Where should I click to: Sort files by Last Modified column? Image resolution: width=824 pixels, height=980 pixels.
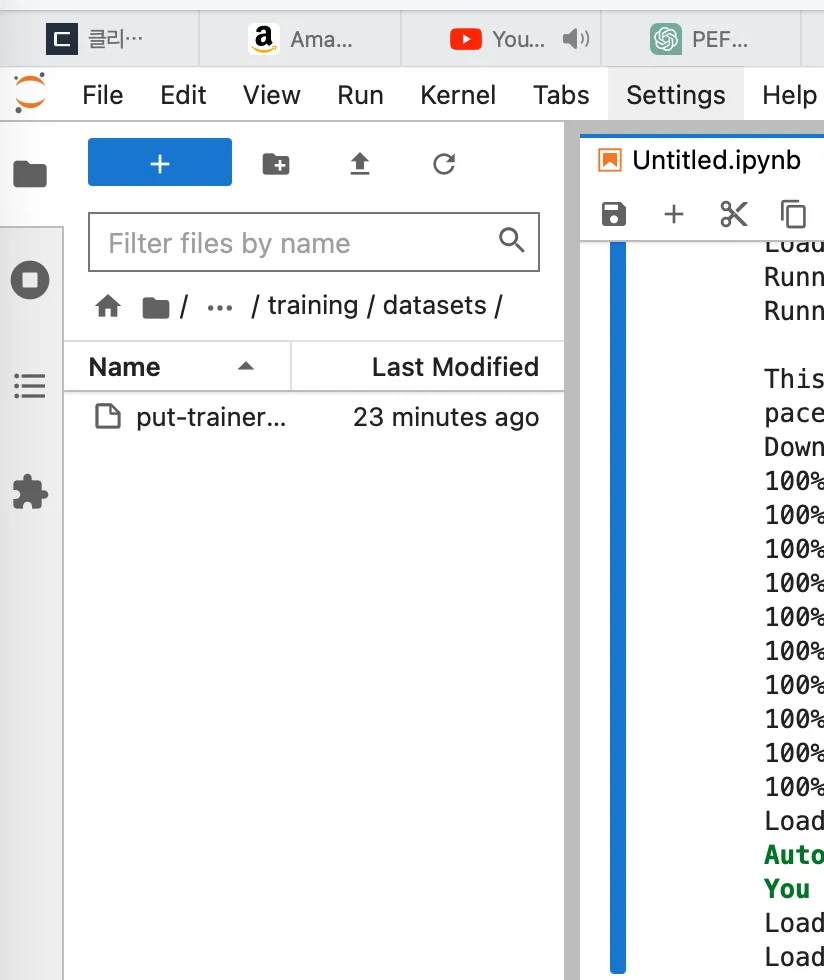pos(454,367)
